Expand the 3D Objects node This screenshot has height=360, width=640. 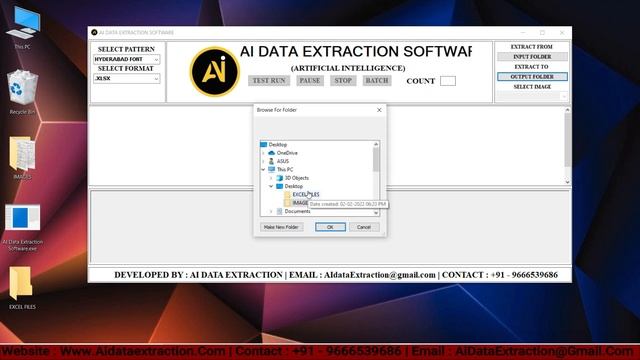coord(271,178)
